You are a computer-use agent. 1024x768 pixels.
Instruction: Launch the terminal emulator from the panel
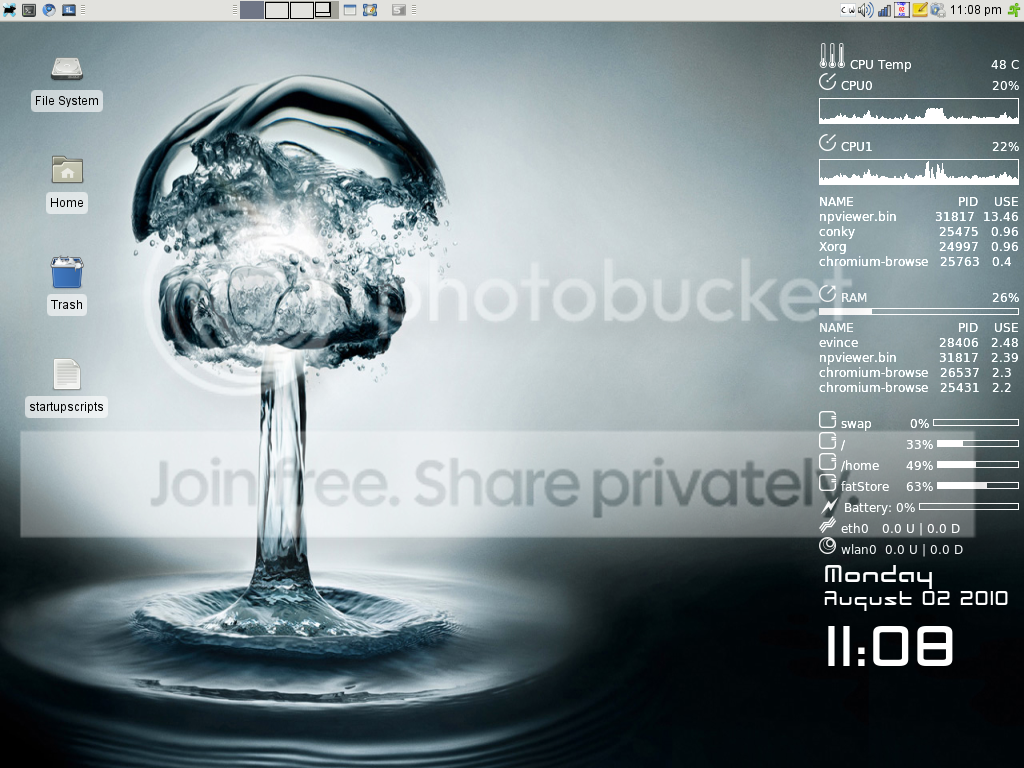click(29, 10)
